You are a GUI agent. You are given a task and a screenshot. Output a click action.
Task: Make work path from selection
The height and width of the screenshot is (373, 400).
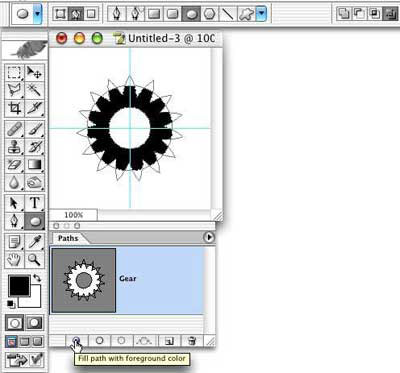pos(144,341)
